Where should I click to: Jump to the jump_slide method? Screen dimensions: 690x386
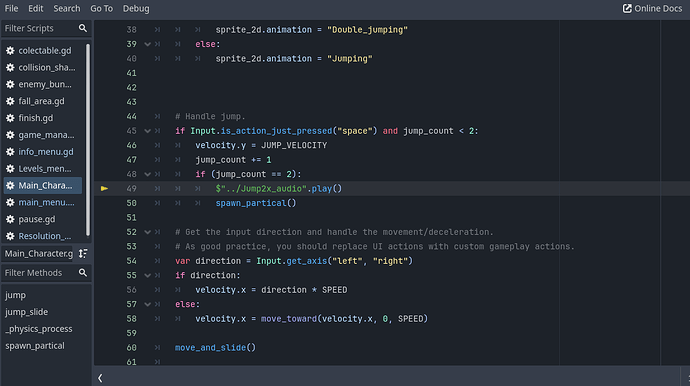[26, 312]
